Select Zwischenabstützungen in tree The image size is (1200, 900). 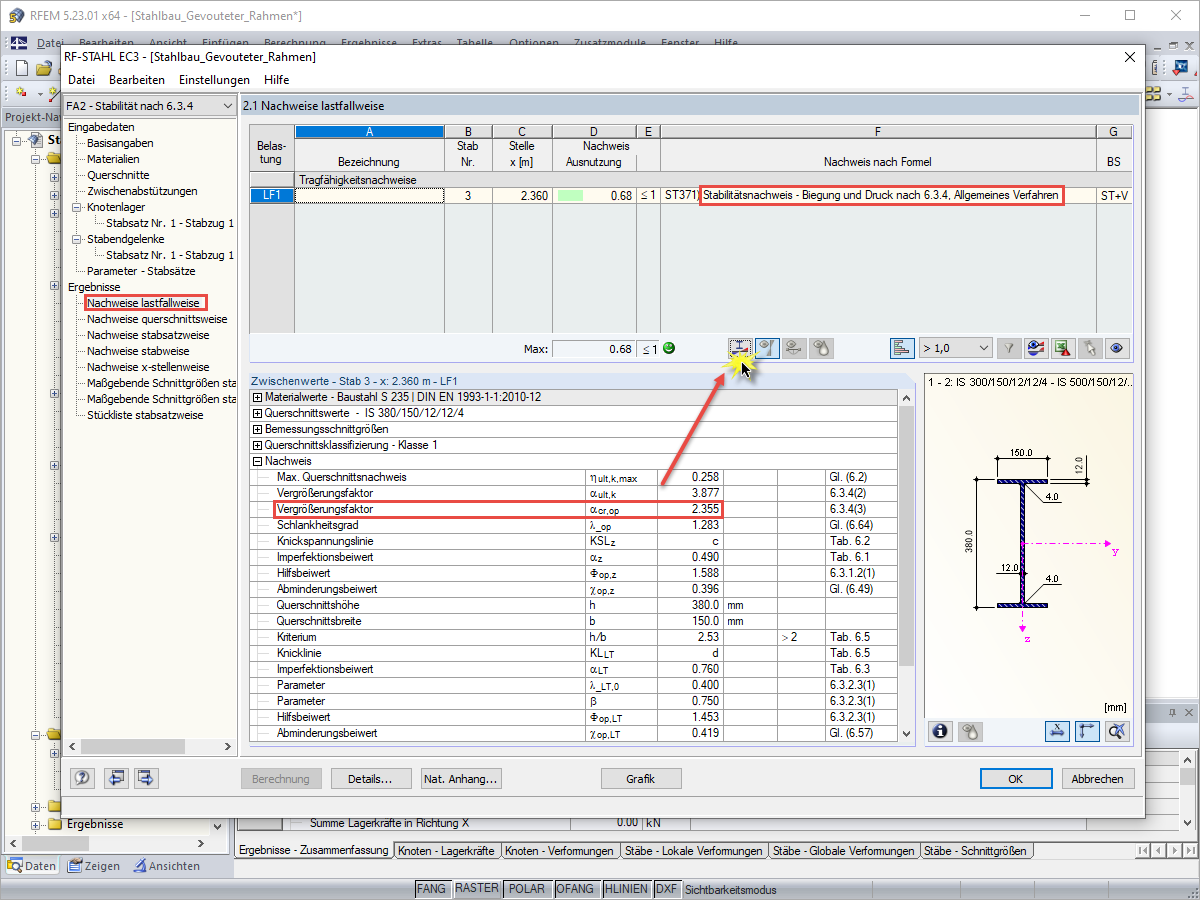142,191
